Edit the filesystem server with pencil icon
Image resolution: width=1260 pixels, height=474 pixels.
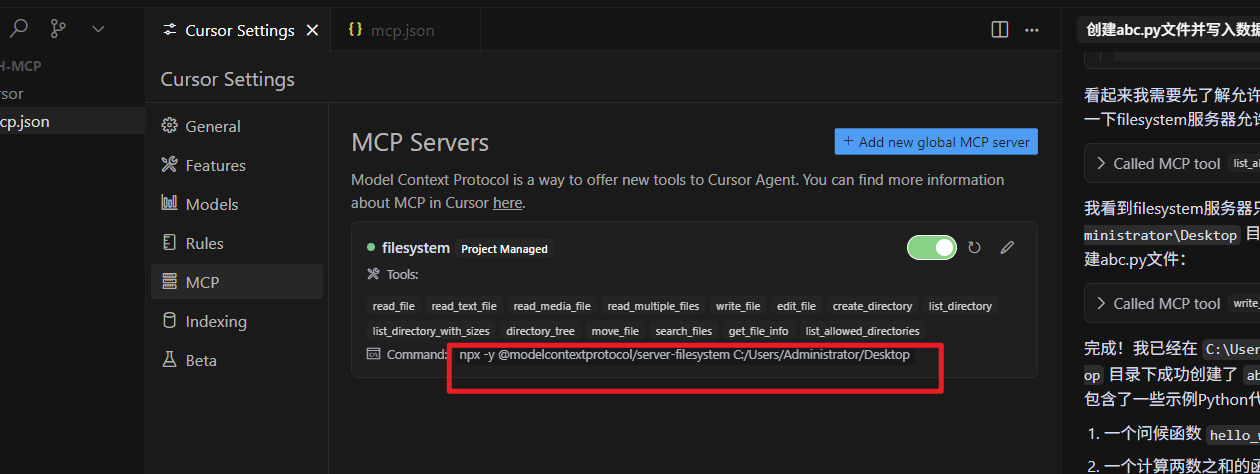(1007, 247)
